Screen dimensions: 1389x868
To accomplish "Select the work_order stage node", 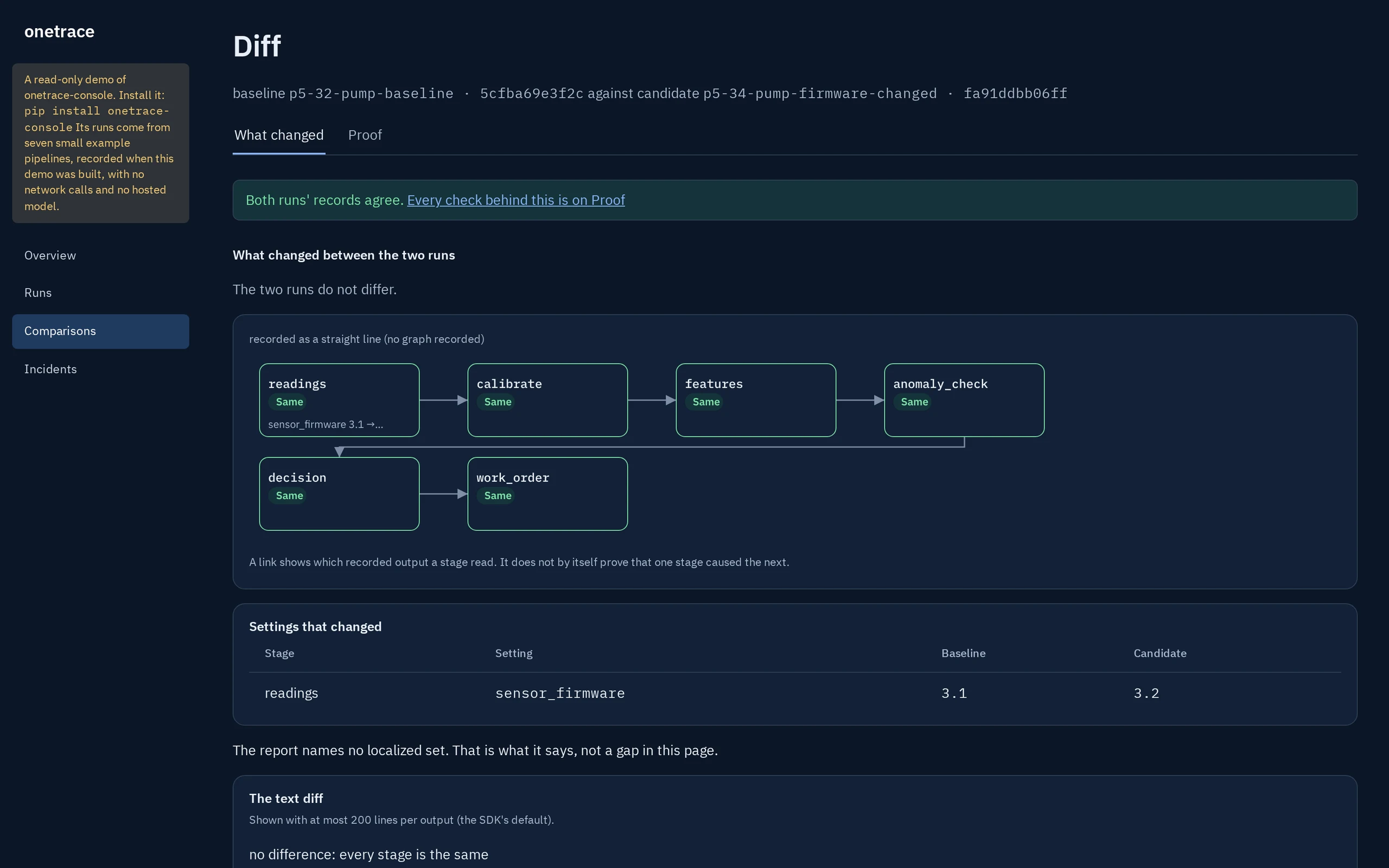I will [x=547, y=494].
